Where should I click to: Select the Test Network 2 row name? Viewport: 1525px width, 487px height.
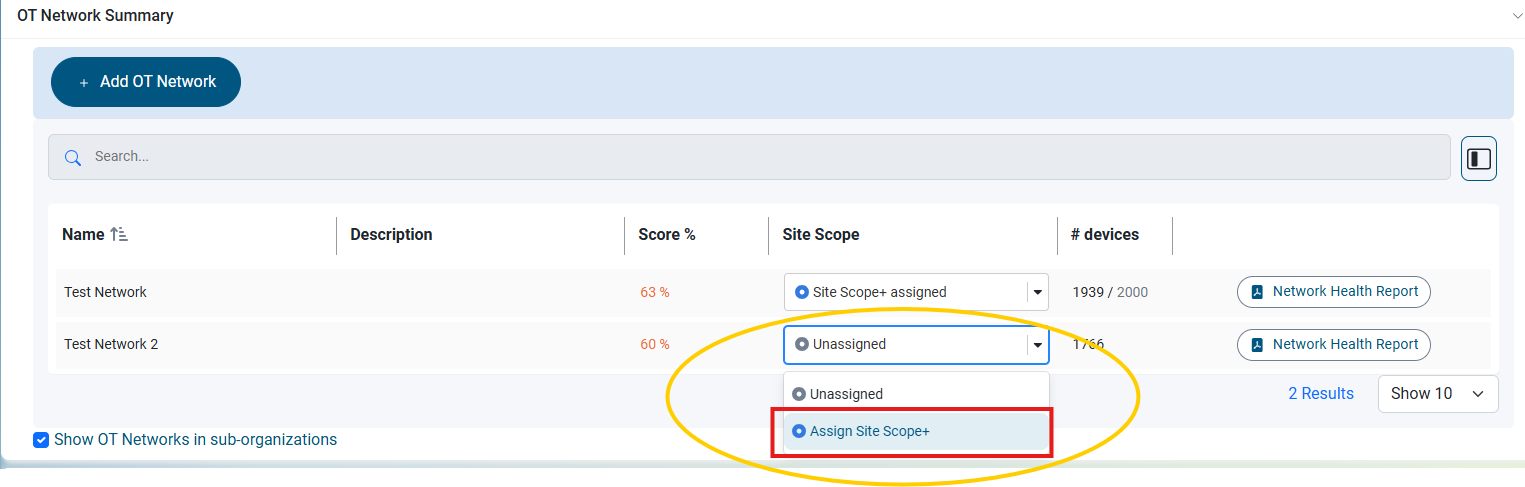[x=111, y=344]
